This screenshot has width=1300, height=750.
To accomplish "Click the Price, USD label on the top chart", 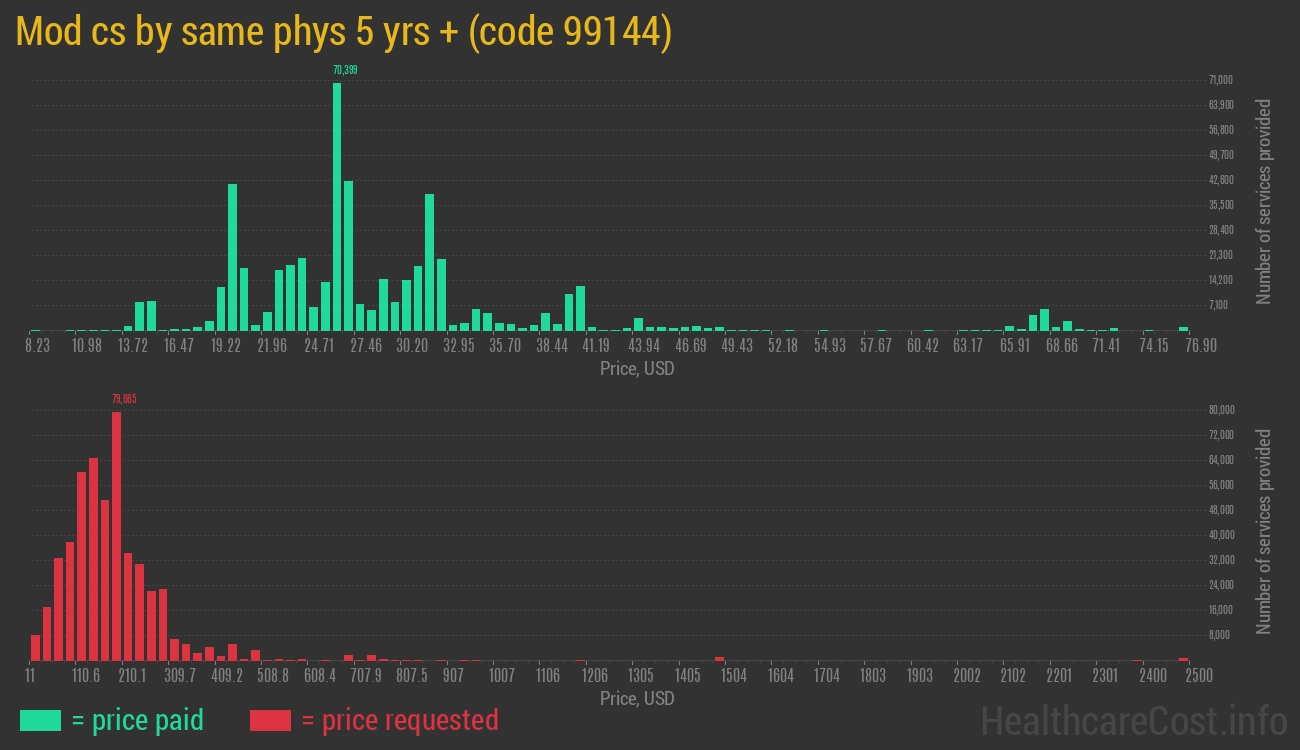I will (x=637, y=368).
